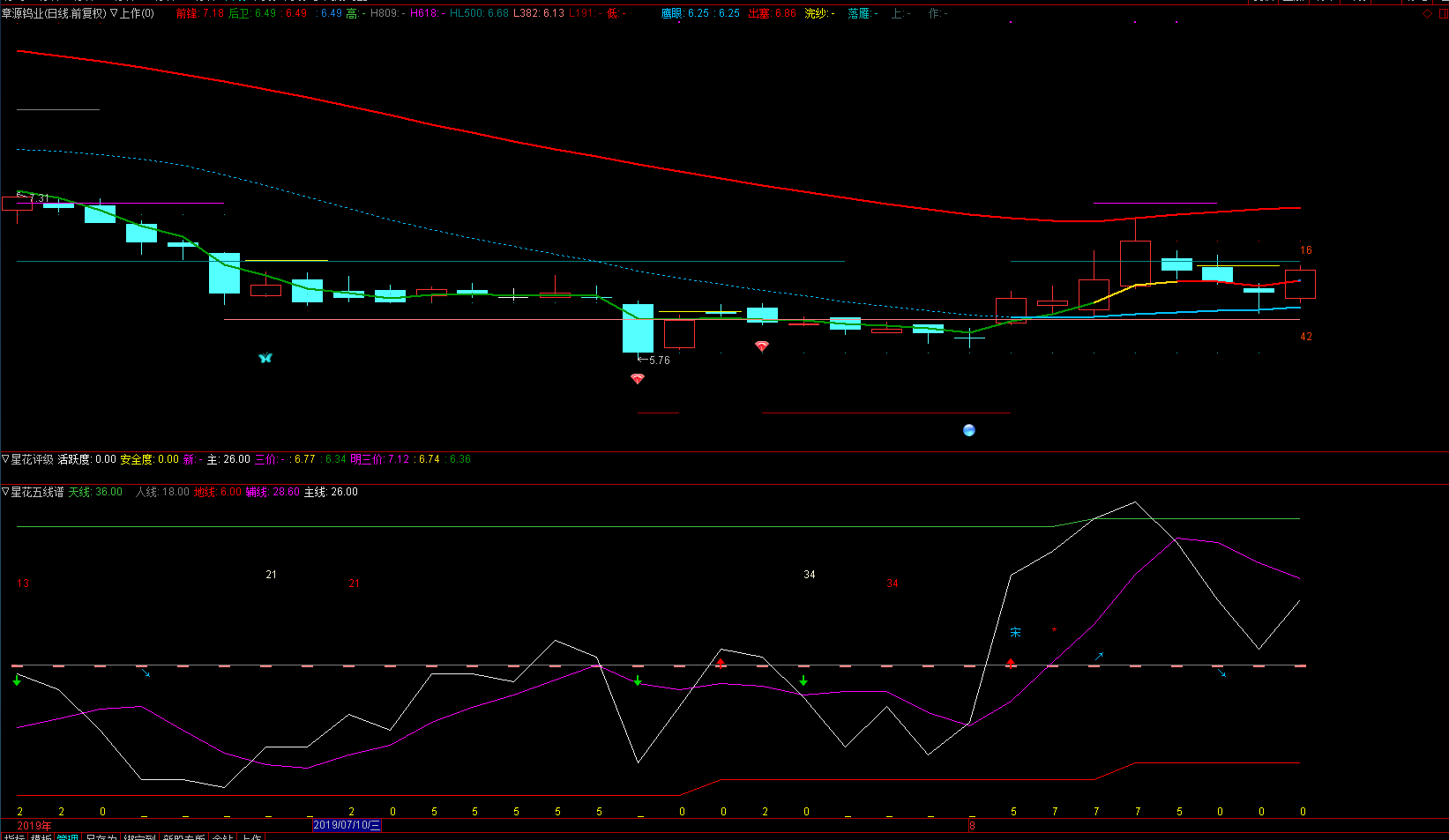The image size is (1449, 840).
Task: Switch to the 模板 tab
Action: [x=41, y=836]
